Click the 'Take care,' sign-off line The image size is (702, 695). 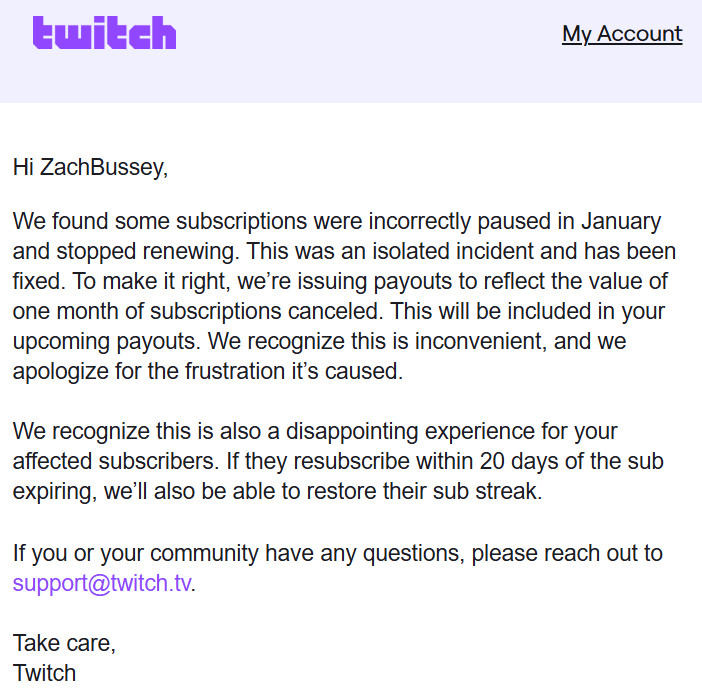point(64,643)
